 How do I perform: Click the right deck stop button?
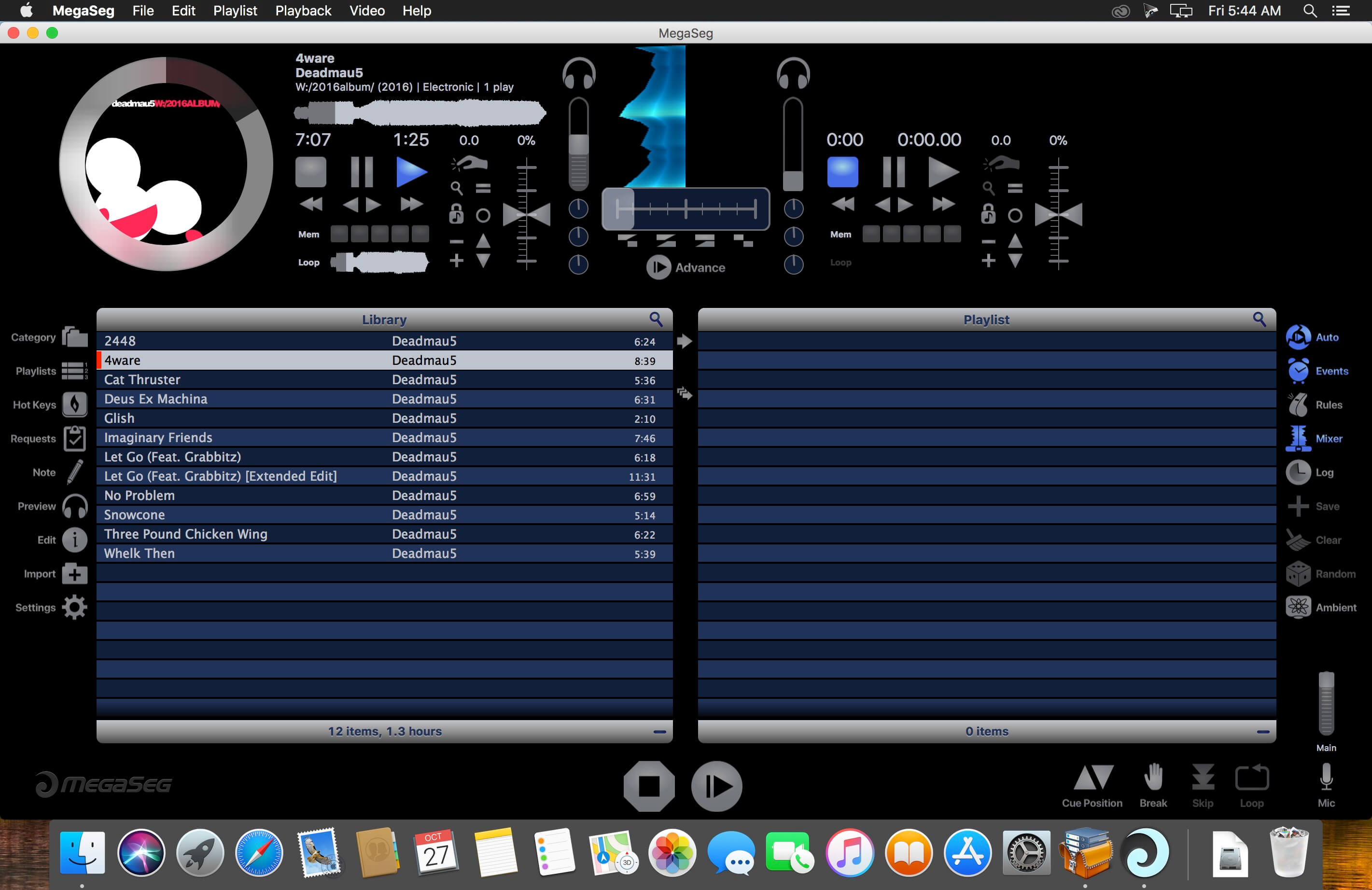click(843, 172)
